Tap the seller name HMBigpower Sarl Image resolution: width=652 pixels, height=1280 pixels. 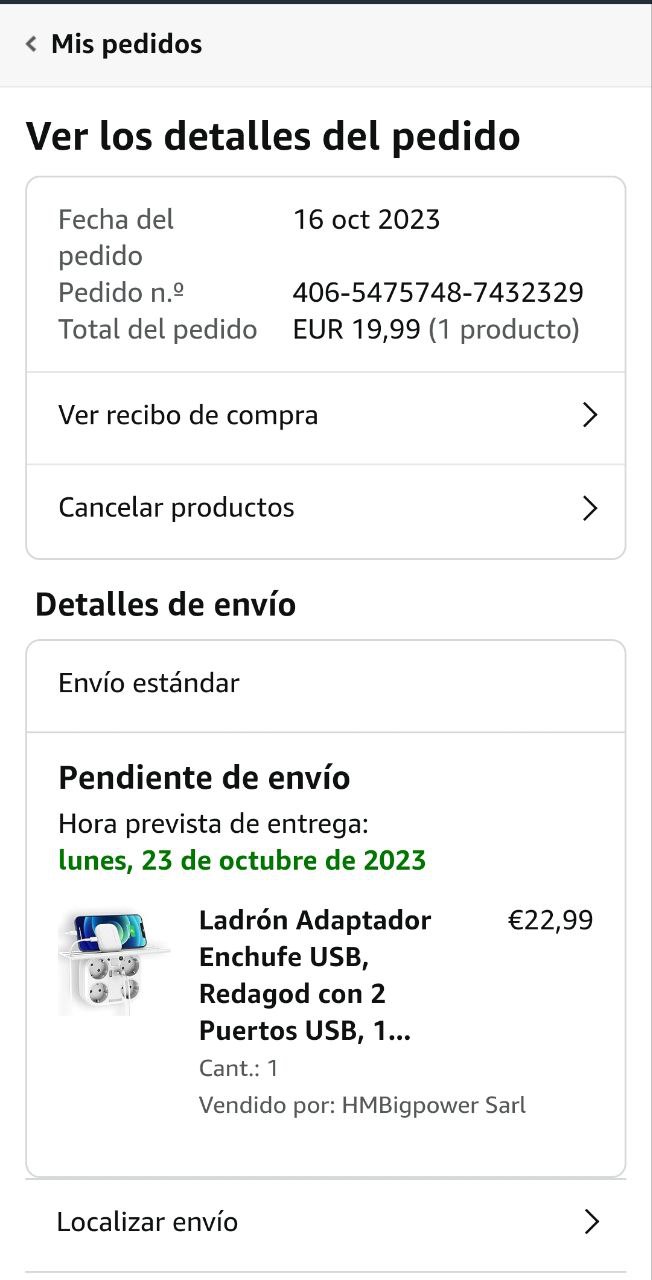(433, 1105)
